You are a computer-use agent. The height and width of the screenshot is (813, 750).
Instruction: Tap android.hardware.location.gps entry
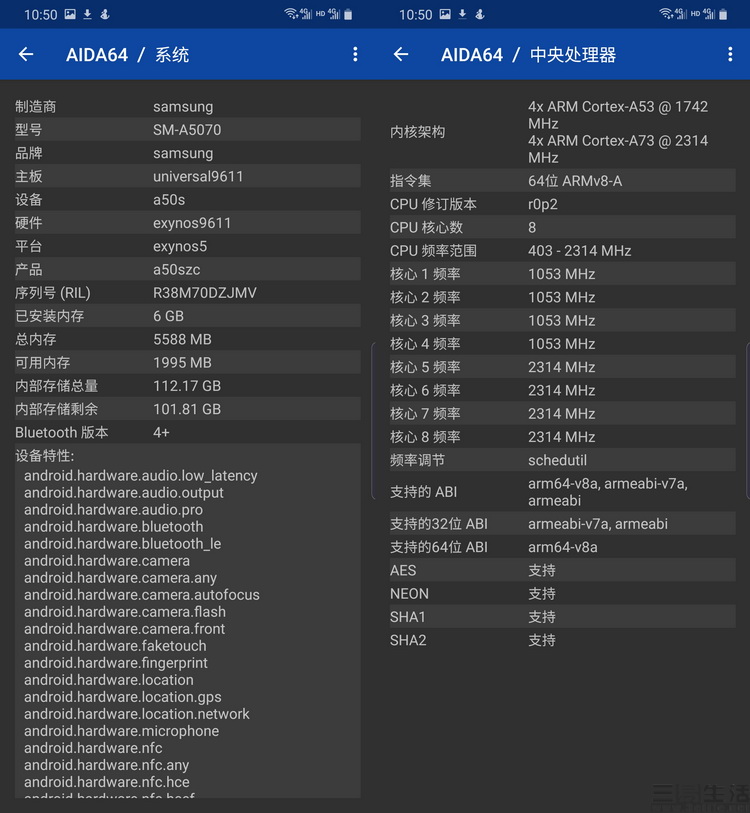point(122,697)
